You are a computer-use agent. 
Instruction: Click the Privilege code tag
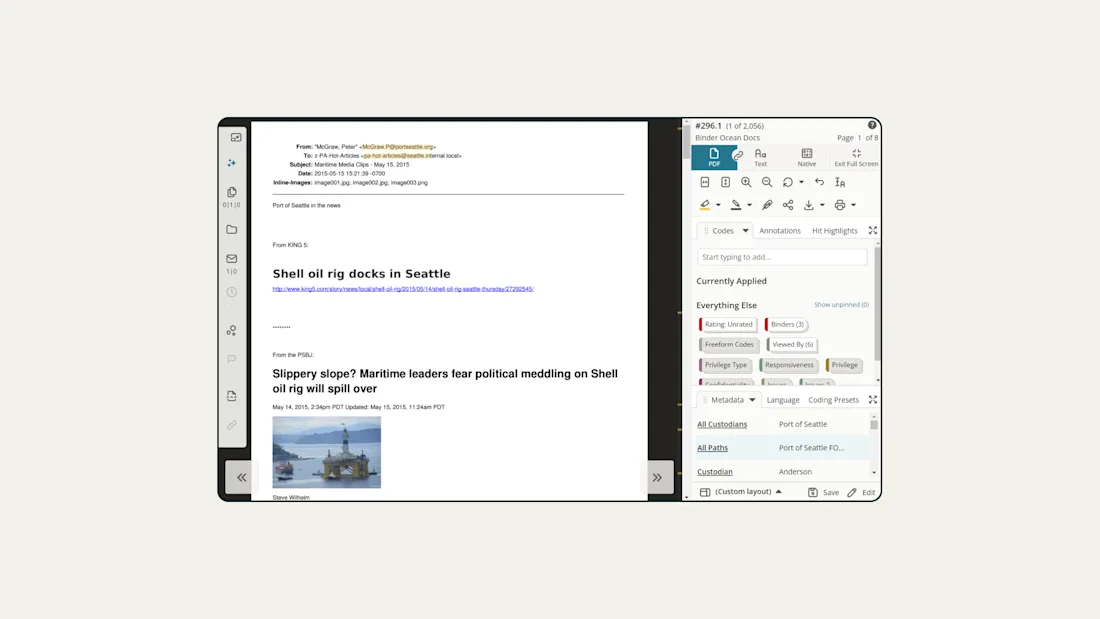click(844, 365)
